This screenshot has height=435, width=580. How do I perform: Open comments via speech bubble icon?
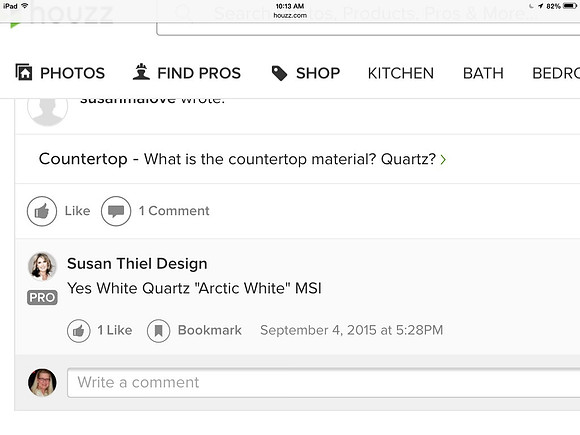[x=116, y=211]
